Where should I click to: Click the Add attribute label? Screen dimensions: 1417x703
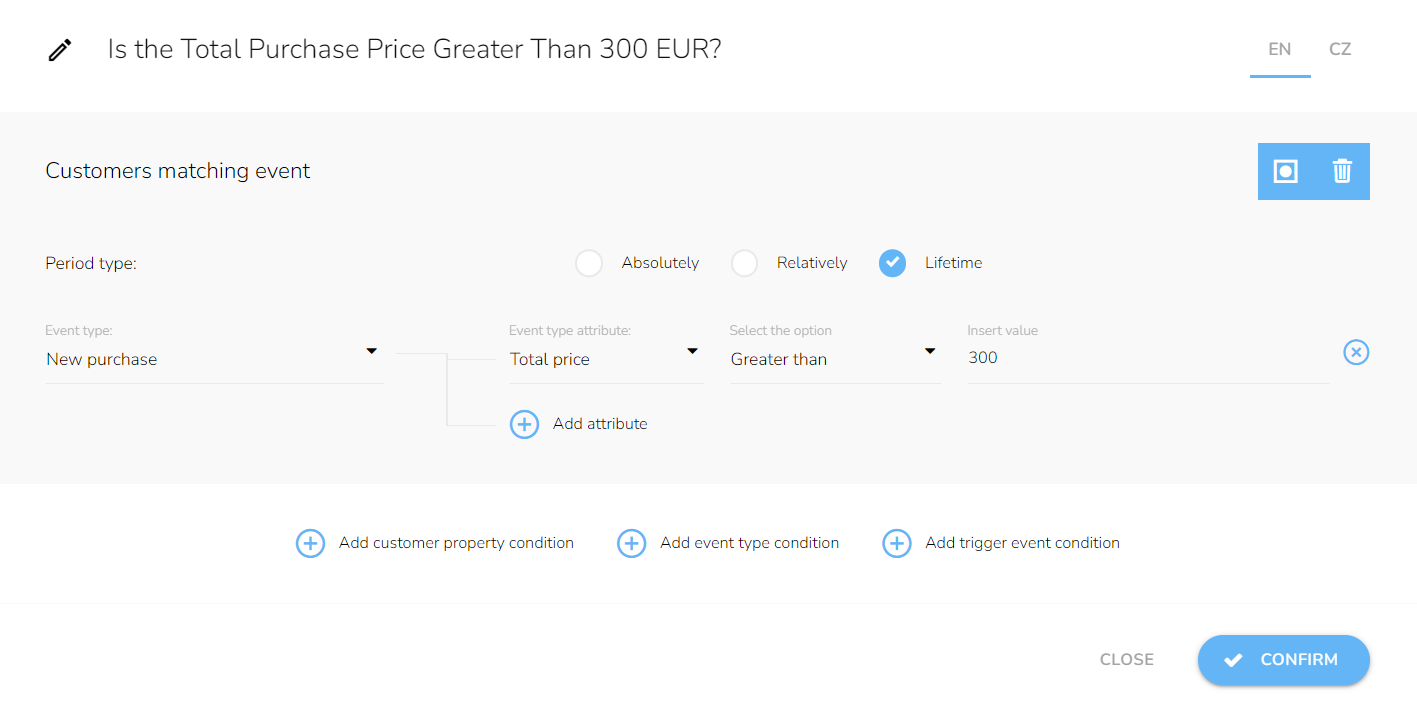pyautogui.click(x=600, y=424)
